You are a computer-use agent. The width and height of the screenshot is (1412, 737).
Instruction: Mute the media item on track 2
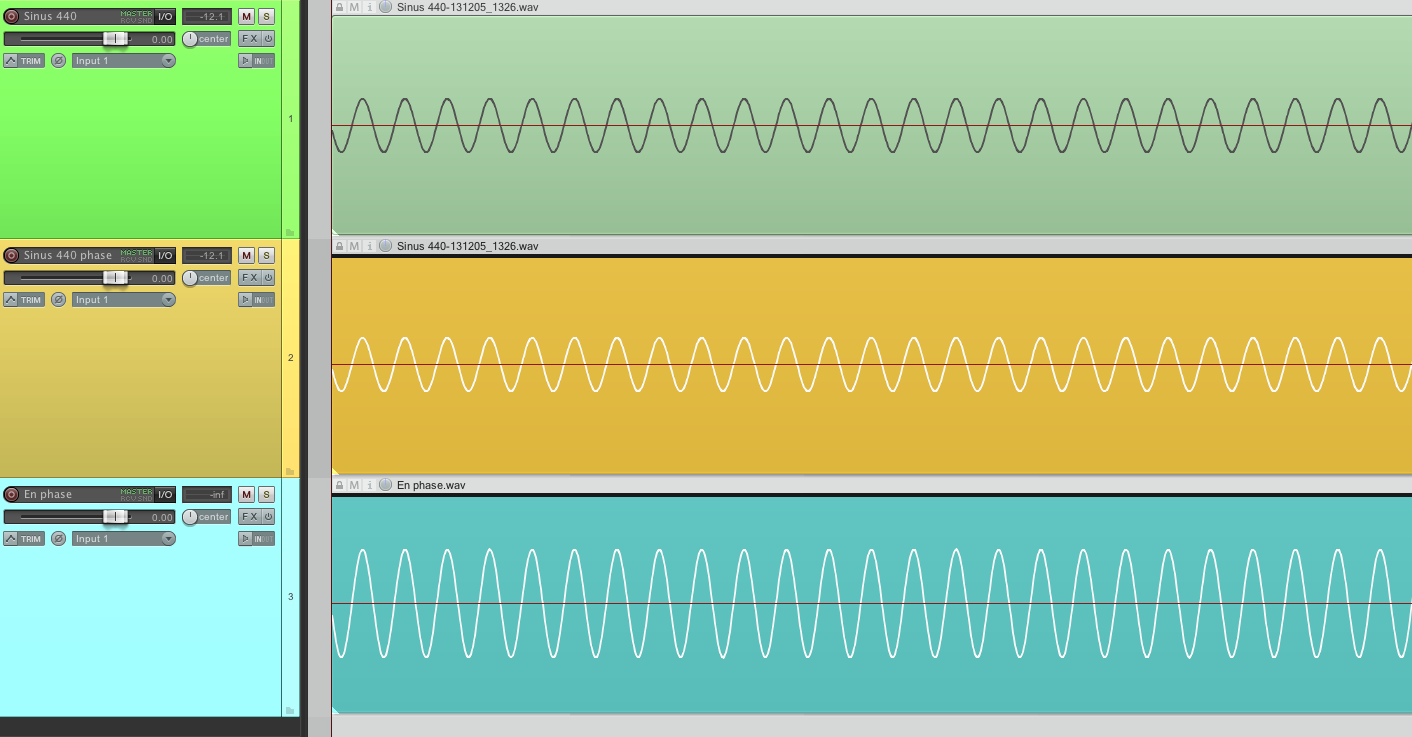pos(354,246)
